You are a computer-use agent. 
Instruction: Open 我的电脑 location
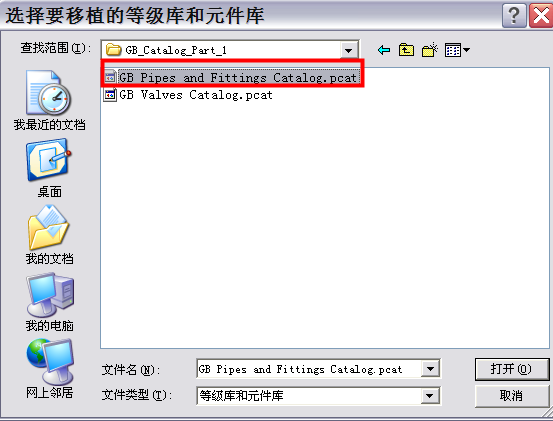49,302
